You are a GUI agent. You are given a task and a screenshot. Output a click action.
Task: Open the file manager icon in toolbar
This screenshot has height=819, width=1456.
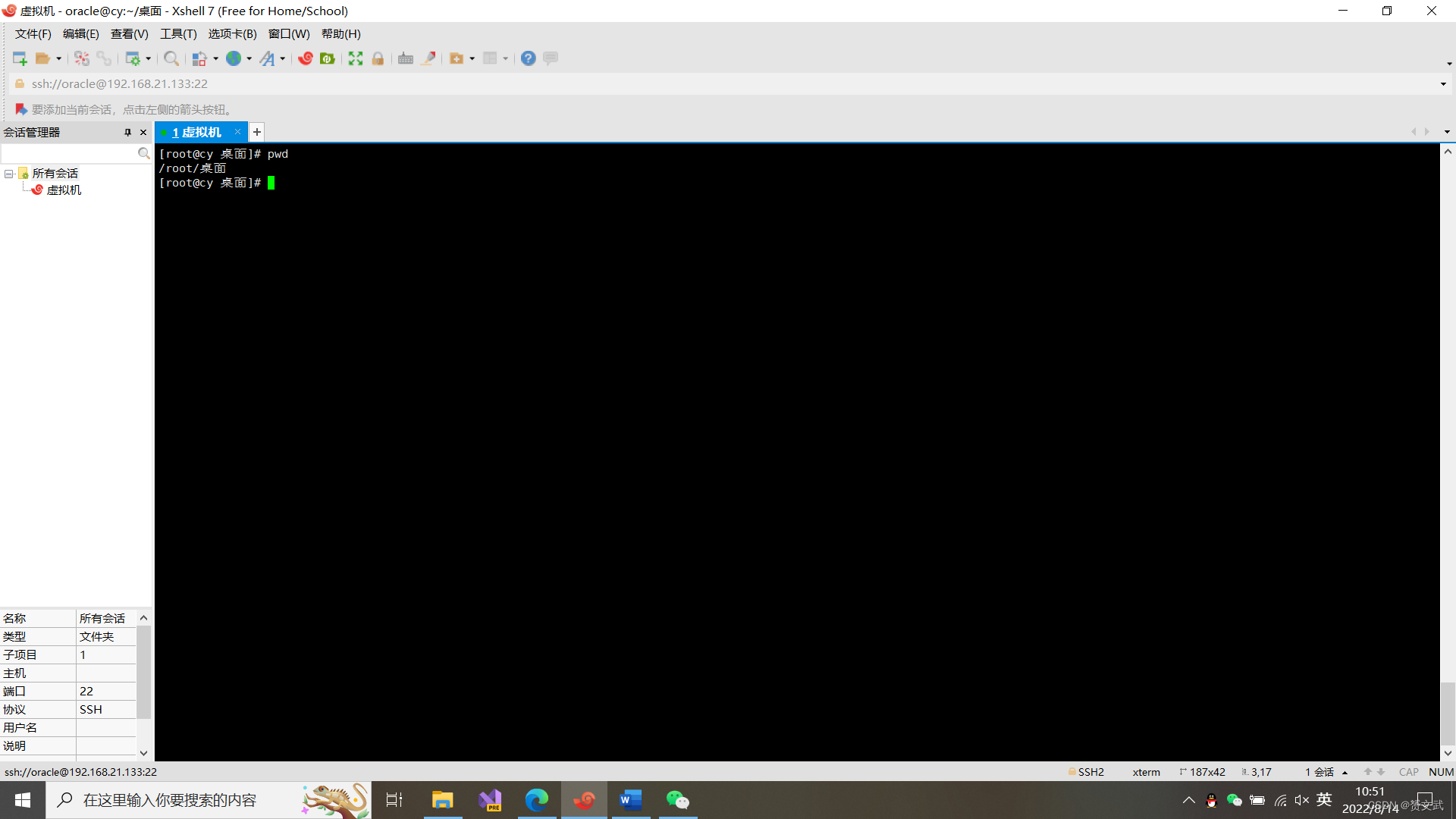tap(44, 58)
